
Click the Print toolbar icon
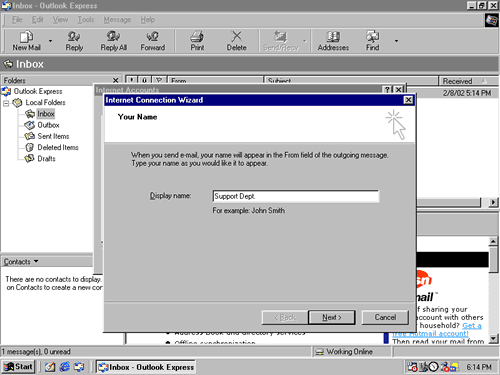tap(197, 41)
